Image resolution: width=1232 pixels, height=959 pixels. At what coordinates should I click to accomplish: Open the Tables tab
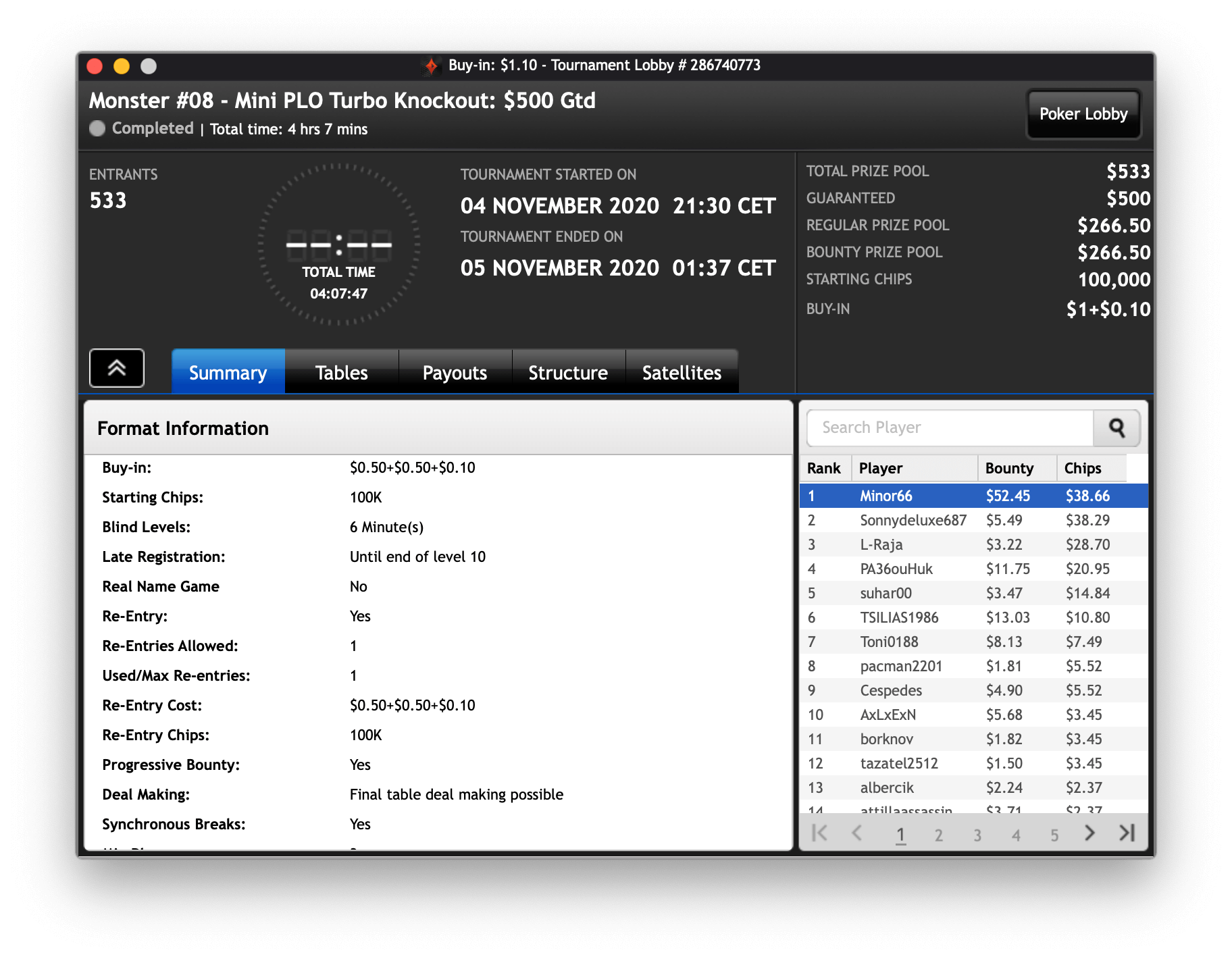click(x=341, y=373)
